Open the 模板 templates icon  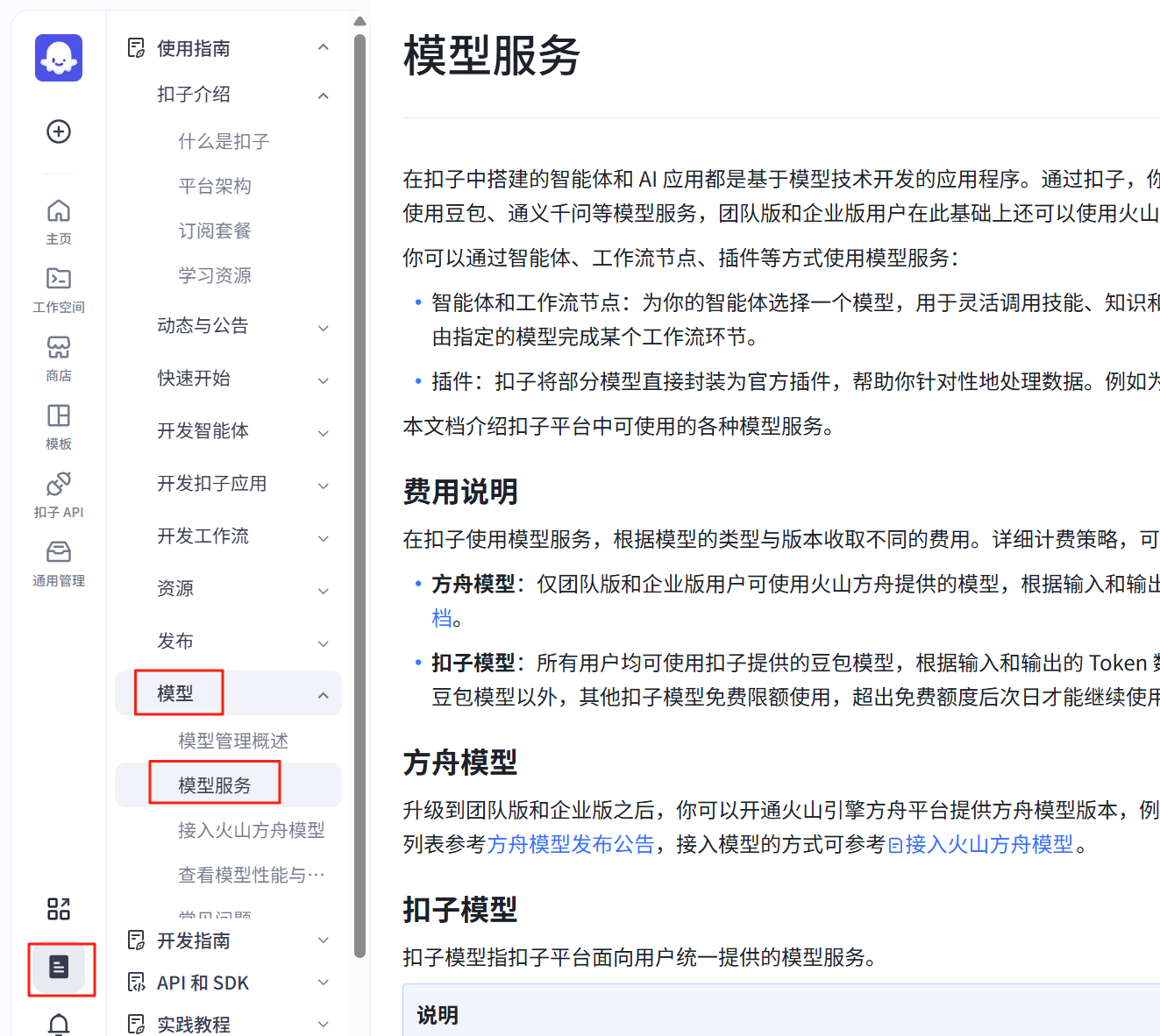click(x=59, y=425)
